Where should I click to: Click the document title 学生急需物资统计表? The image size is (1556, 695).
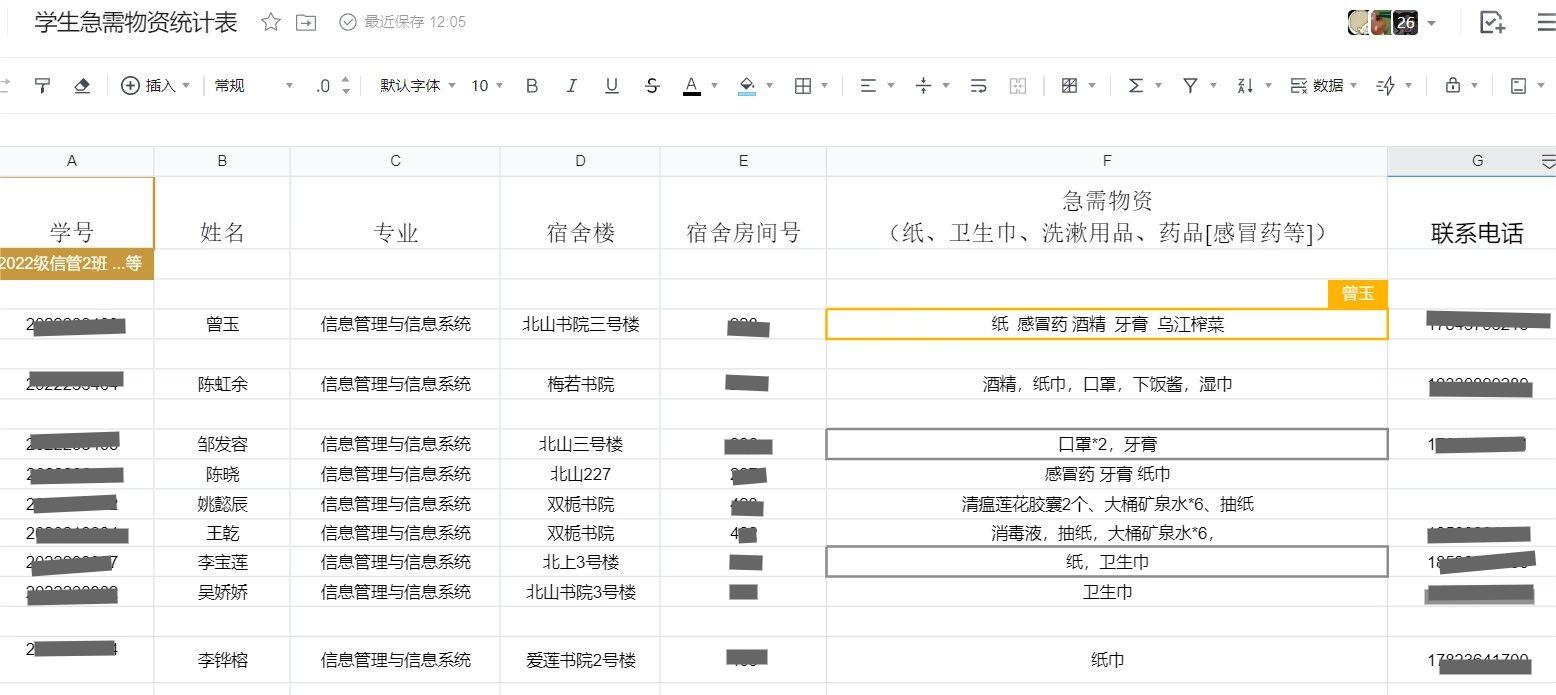pyautogui.click(x=136, y=22)
